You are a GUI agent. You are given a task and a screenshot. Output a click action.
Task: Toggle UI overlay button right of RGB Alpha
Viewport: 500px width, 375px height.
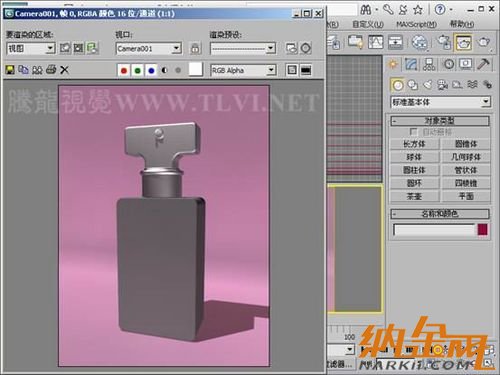(x=292, y=70)
